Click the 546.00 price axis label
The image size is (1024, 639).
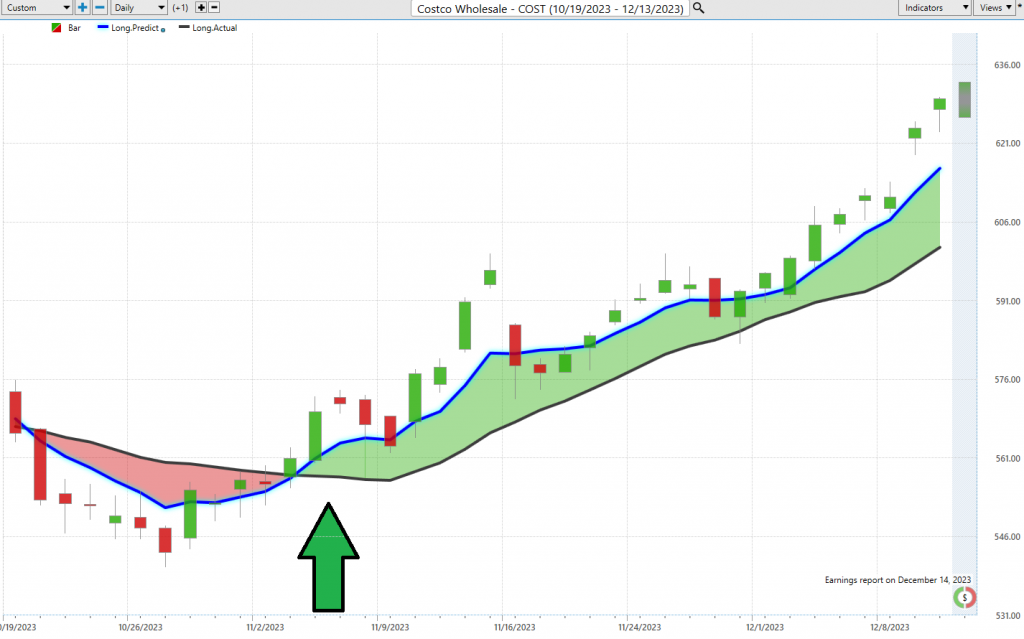(1007, 537)
